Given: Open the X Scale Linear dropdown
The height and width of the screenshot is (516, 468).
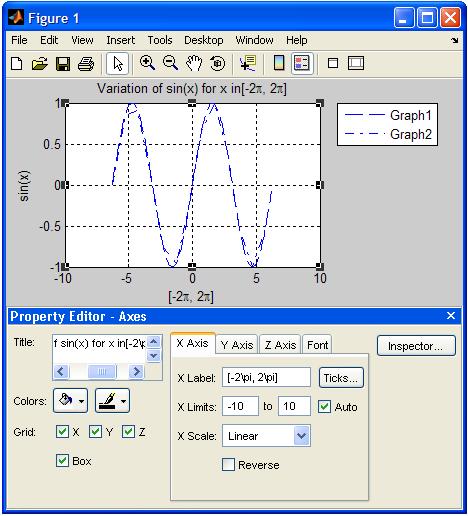Looking at the screenshot, I should point(266,436).
